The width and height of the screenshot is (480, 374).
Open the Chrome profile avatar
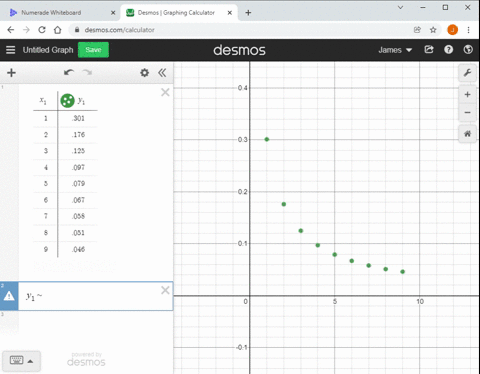[x=452, y=30]
